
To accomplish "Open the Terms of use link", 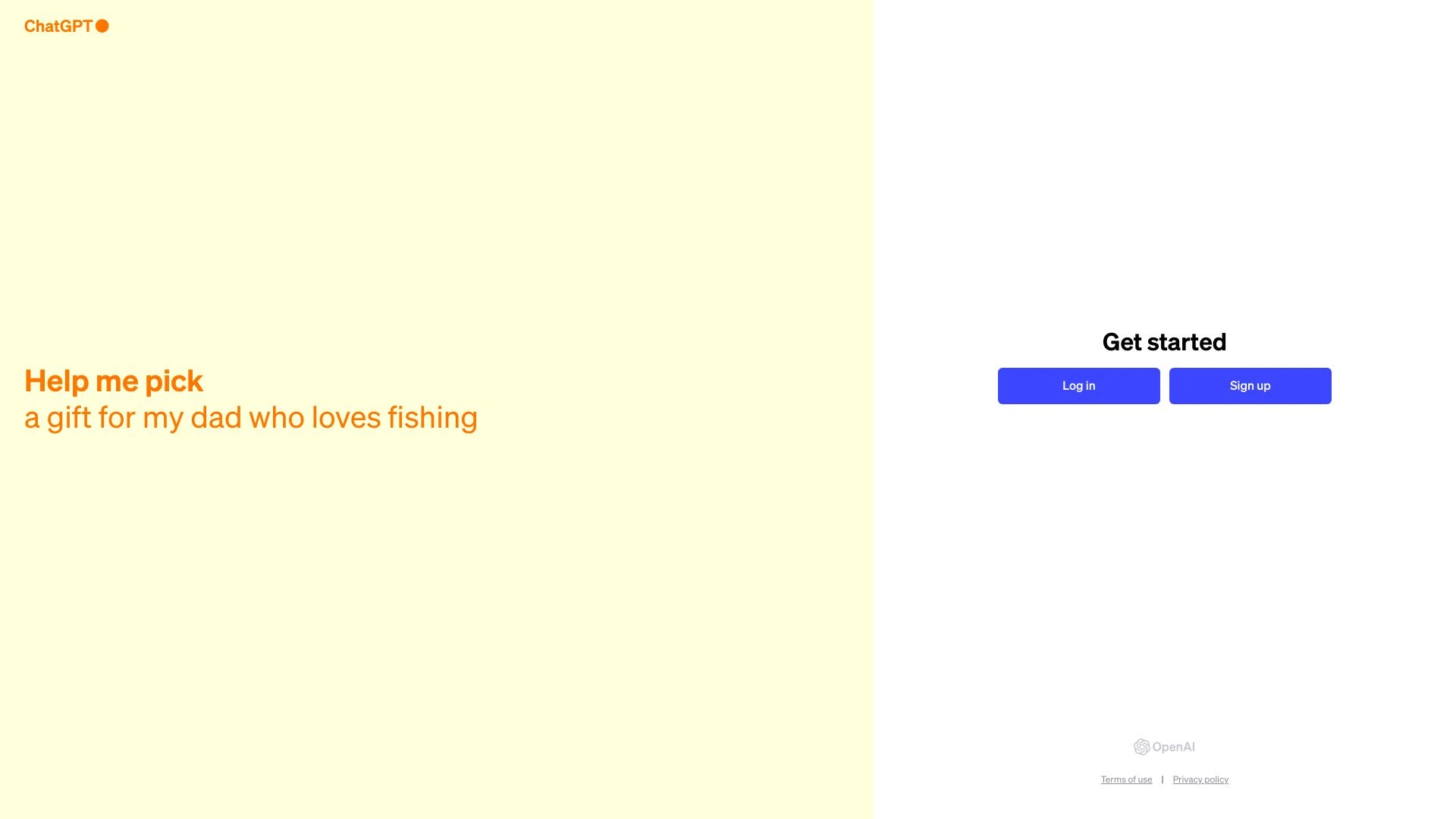I will tap(1126, 779).
